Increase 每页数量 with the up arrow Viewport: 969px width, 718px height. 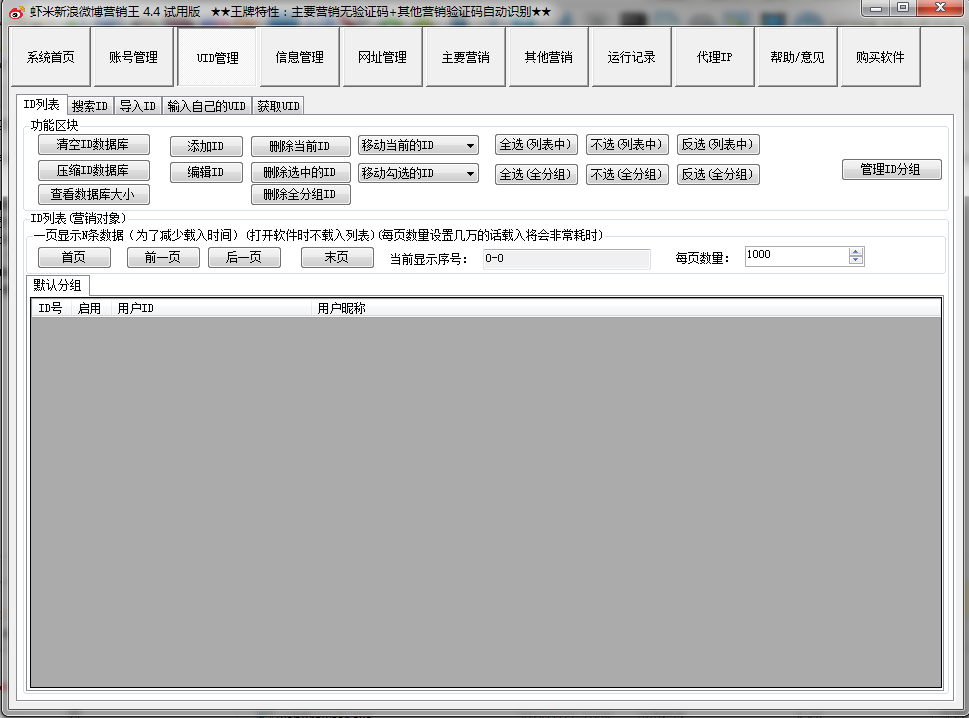pos(855,252)
